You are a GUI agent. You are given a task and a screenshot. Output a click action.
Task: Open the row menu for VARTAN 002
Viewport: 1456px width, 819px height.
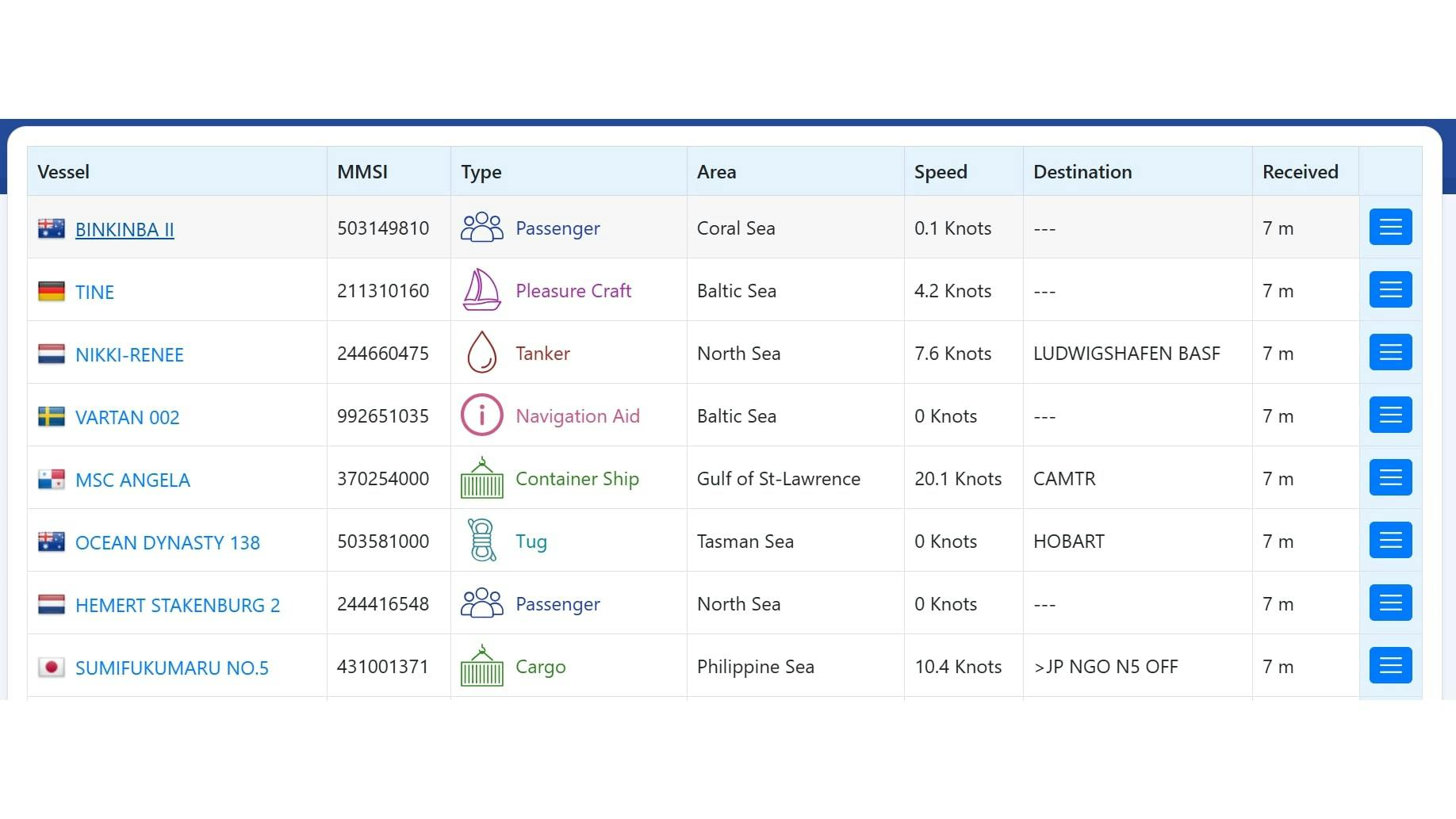(1391, 415)
